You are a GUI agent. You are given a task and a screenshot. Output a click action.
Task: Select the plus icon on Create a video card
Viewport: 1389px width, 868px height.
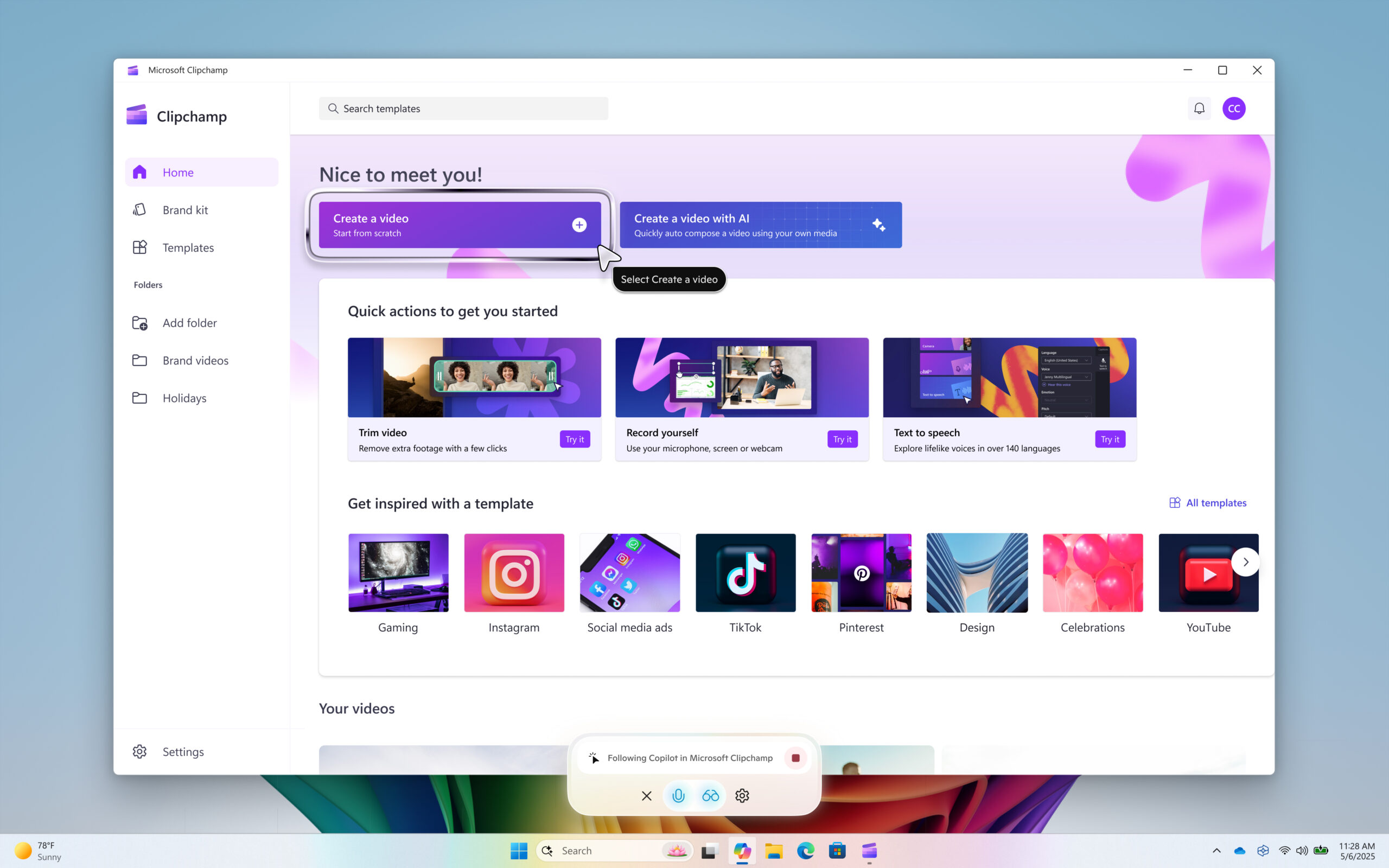(x=579, y=225)
